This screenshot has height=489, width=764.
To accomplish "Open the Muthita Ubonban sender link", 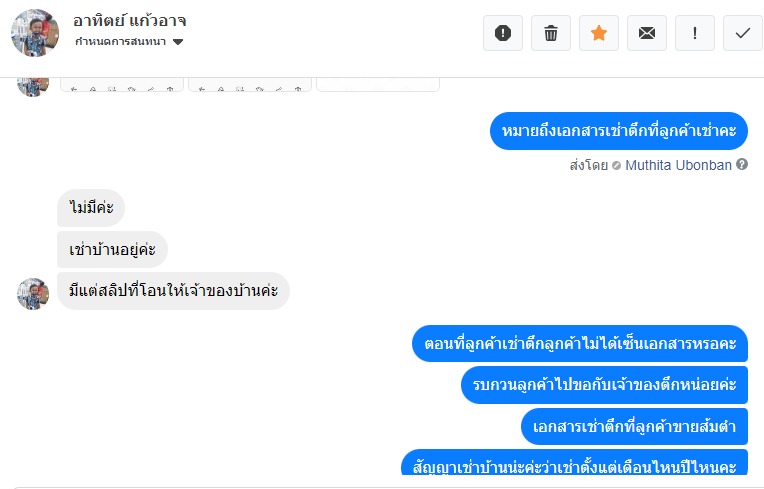I will tap(678, 166).
